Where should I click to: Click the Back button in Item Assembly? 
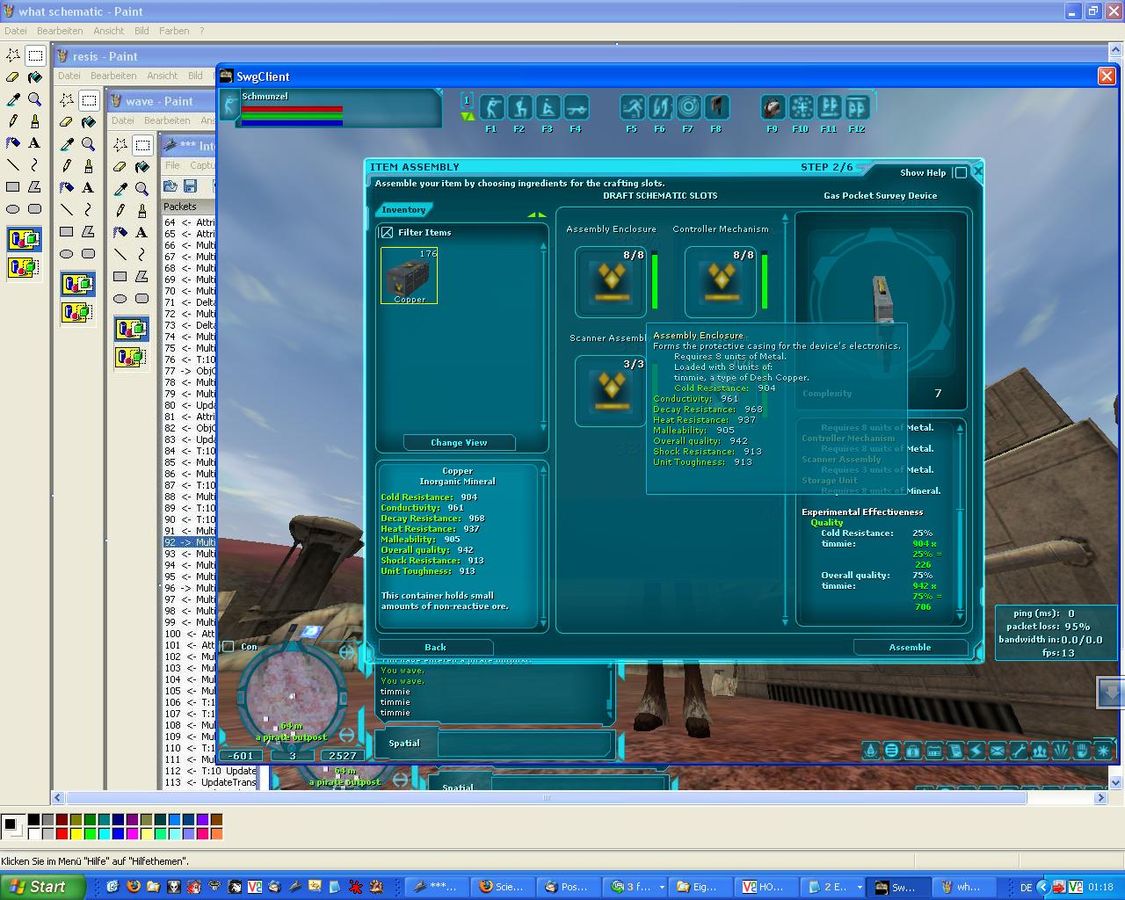(x=435, y=647)
